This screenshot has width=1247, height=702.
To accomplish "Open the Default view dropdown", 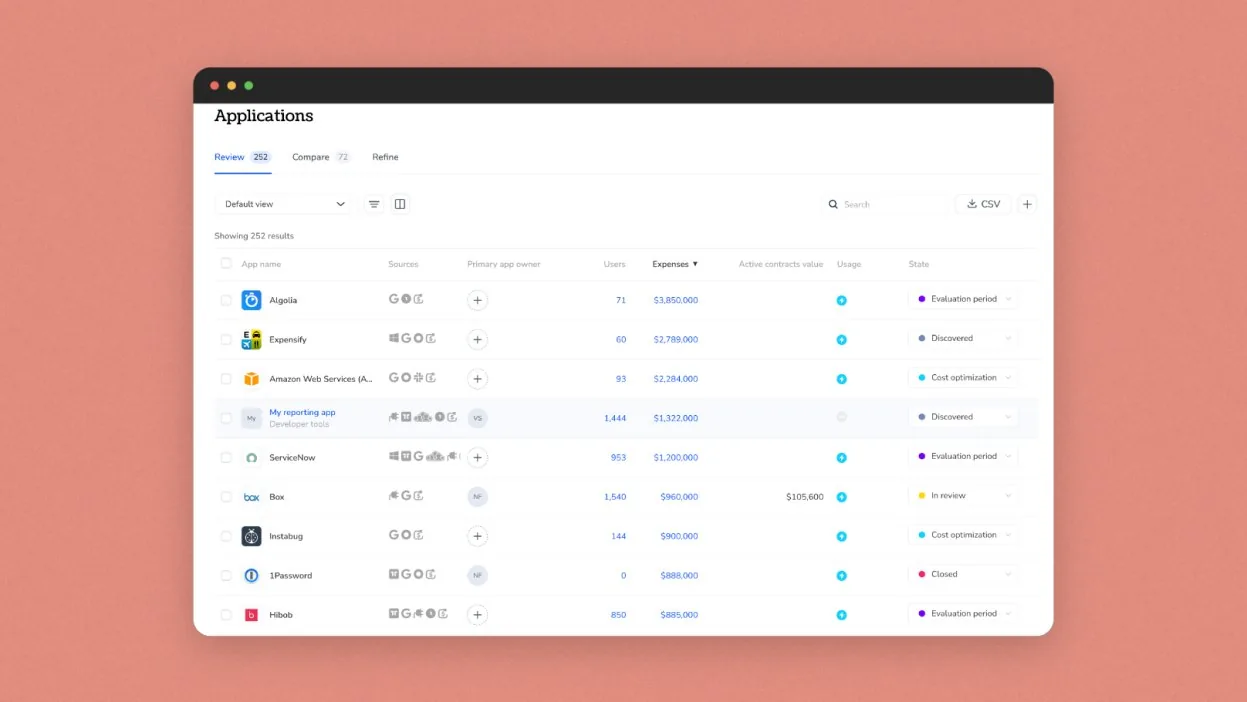I will [284, 204].
